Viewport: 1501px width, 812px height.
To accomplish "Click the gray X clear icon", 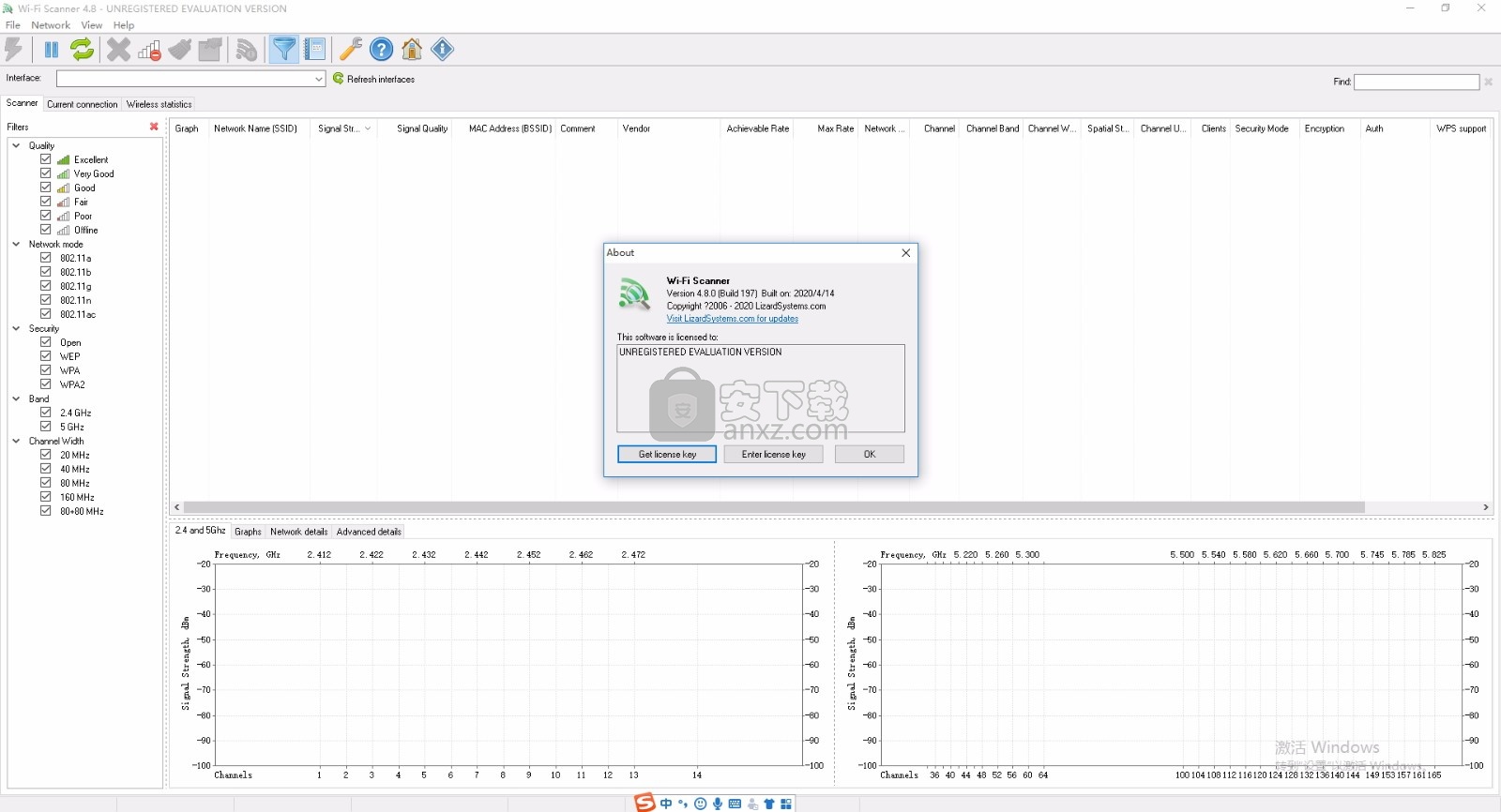I will pos(118,49).
